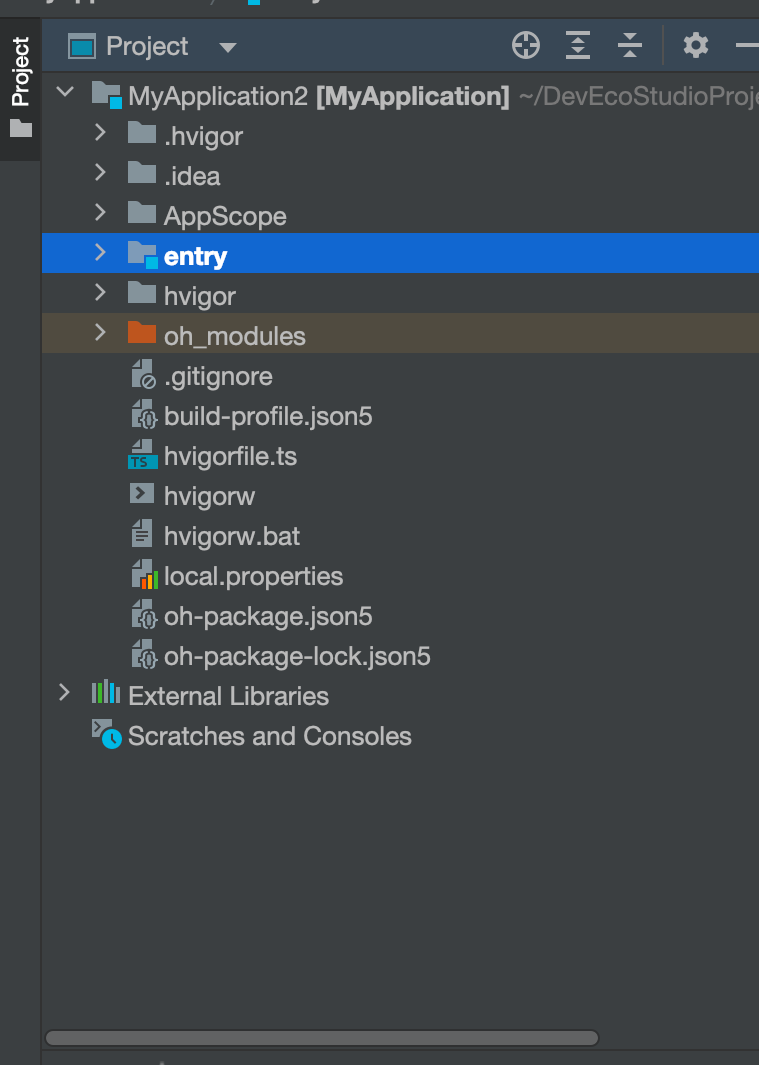Image resolution: width=759 pixels, height=1065 pixels.
Task: Select the build-profile.json5 file
Action: tap(268, 417)
